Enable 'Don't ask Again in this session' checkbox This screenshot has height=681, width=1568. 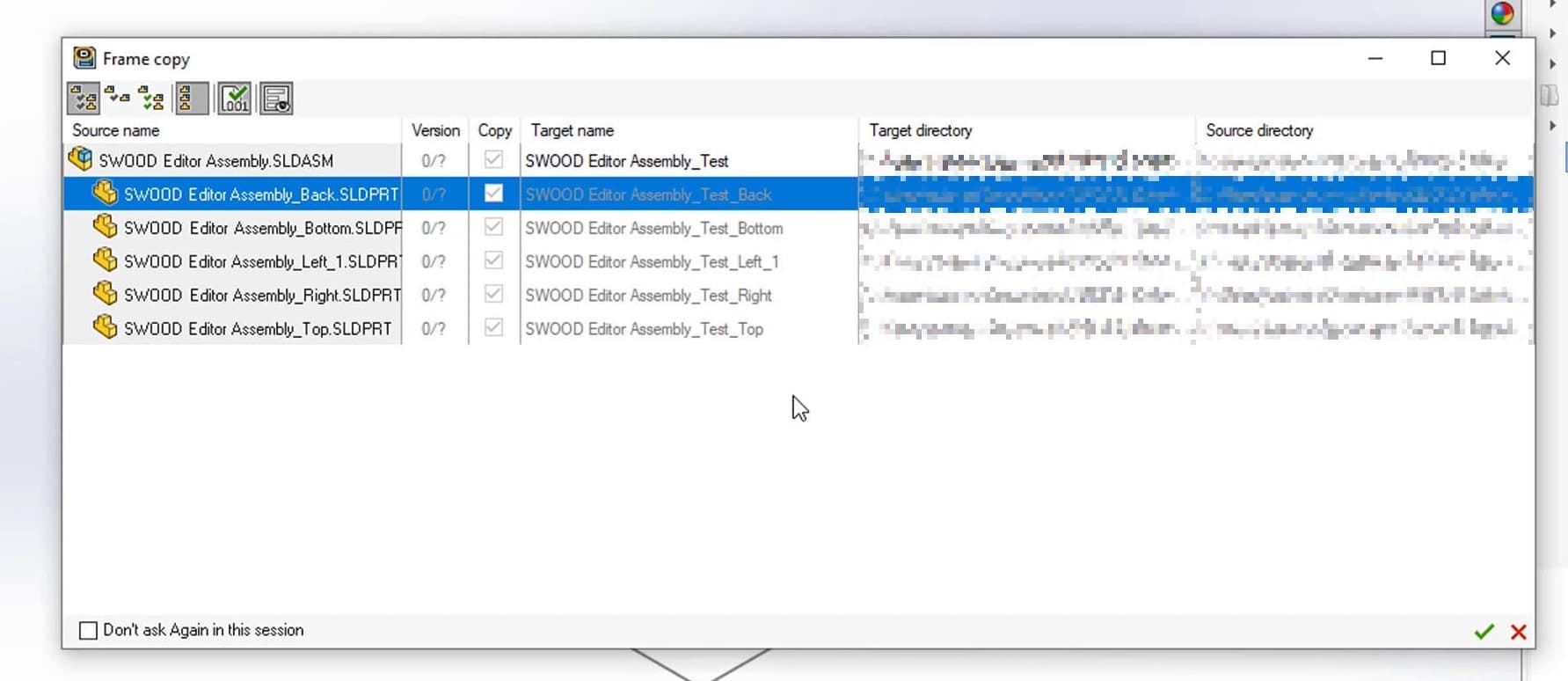click(88, 630)
